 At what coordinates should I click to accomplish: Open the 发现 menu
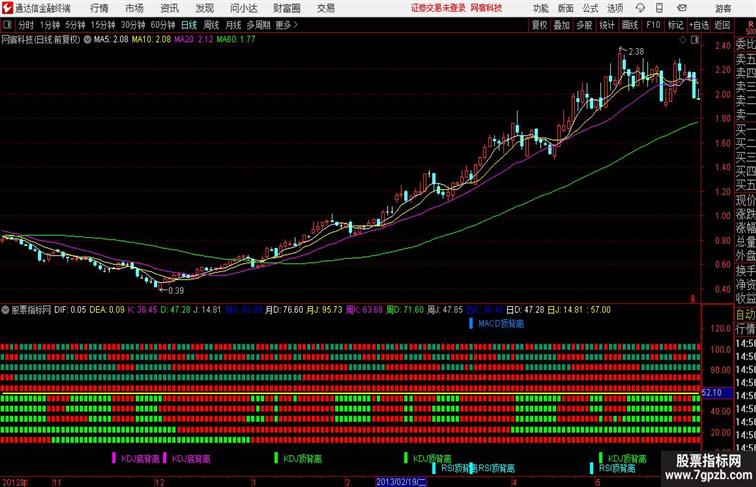tap(205, 8)
